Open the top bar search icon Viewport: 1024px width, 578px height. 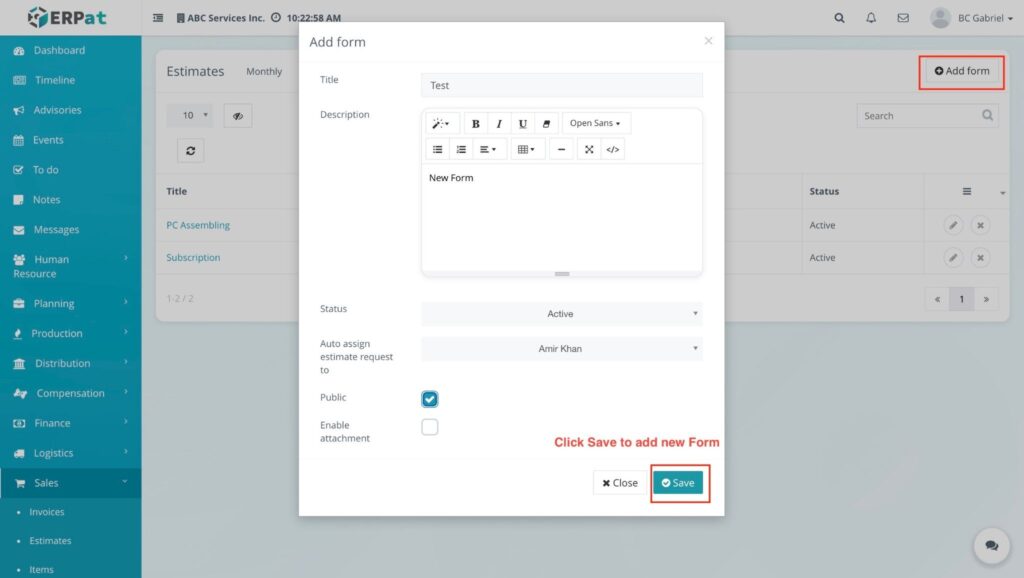coord(839,18)
